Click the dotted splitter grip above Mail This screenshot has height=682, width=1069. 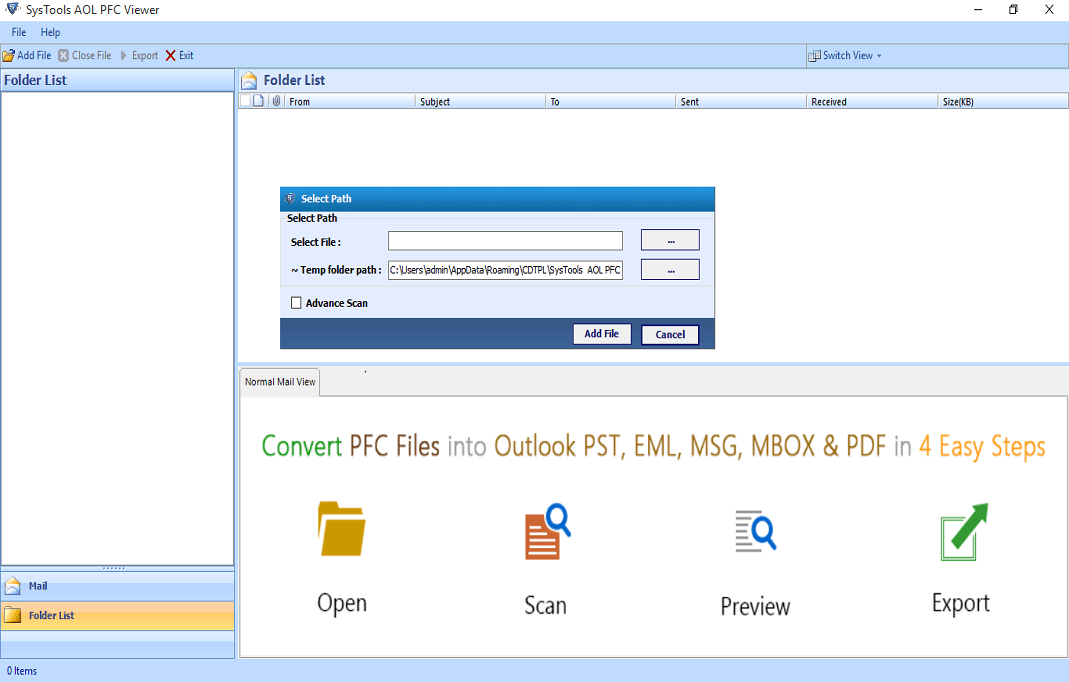click(114, 567)
